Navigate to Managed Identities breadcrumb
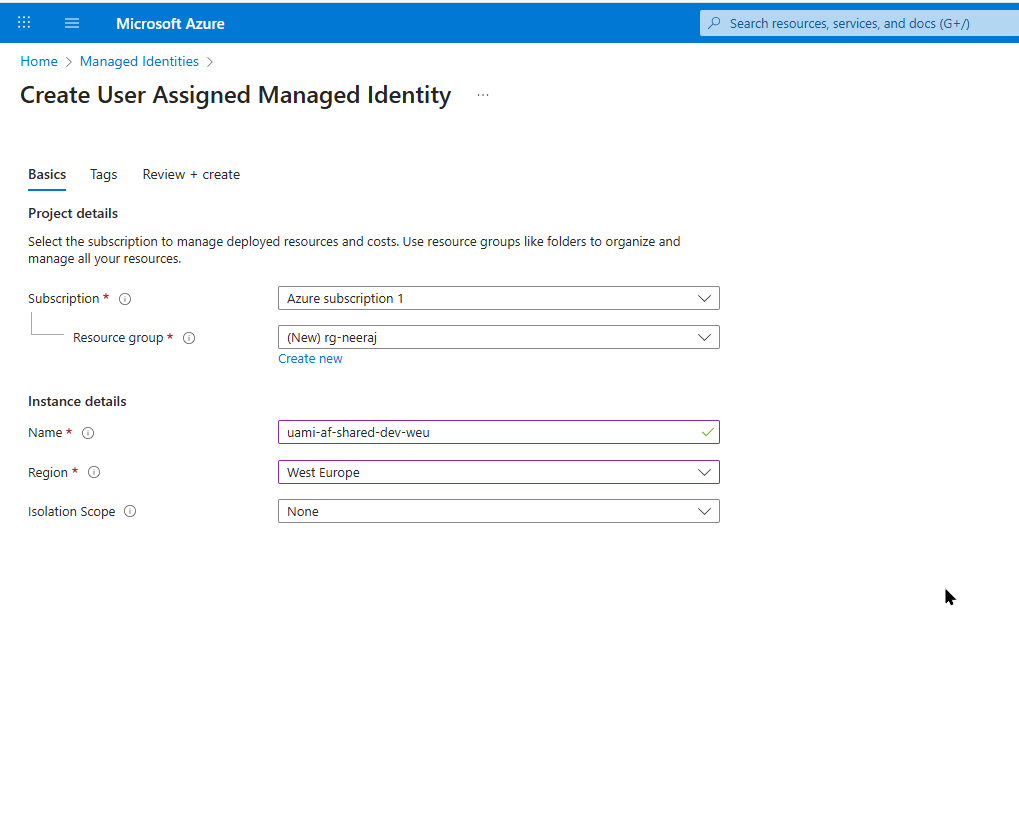The height and width of the screenshot is (814, 1019). pos(139,61)
